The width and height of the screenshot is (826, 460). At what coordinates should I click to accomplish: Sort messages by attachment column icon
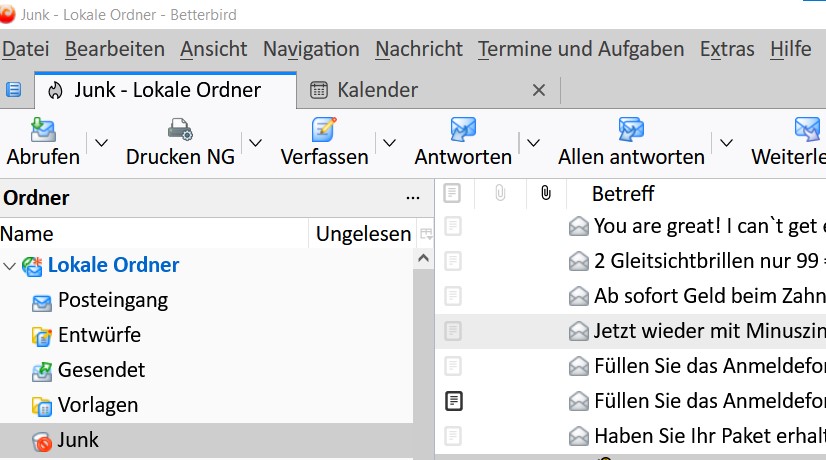545,192
